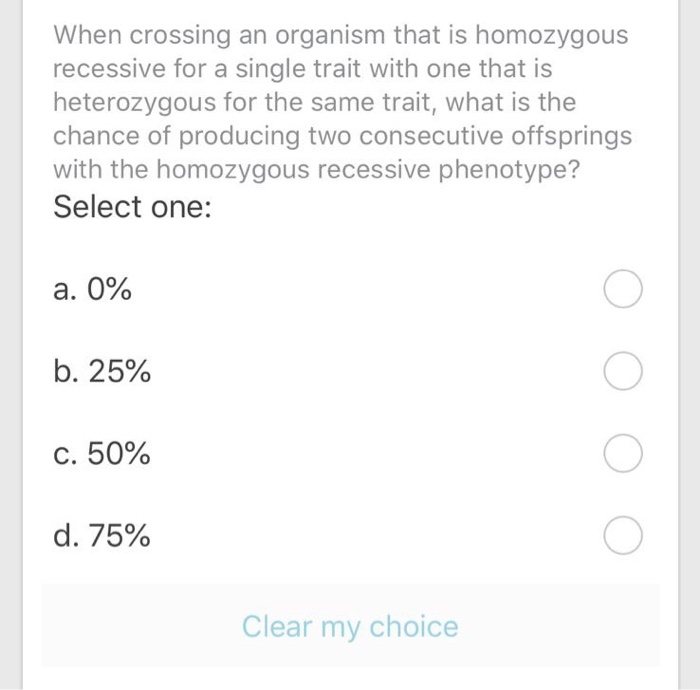
Task: Click the word "phenotype?" ending the question
Action: tap(509, 170)
